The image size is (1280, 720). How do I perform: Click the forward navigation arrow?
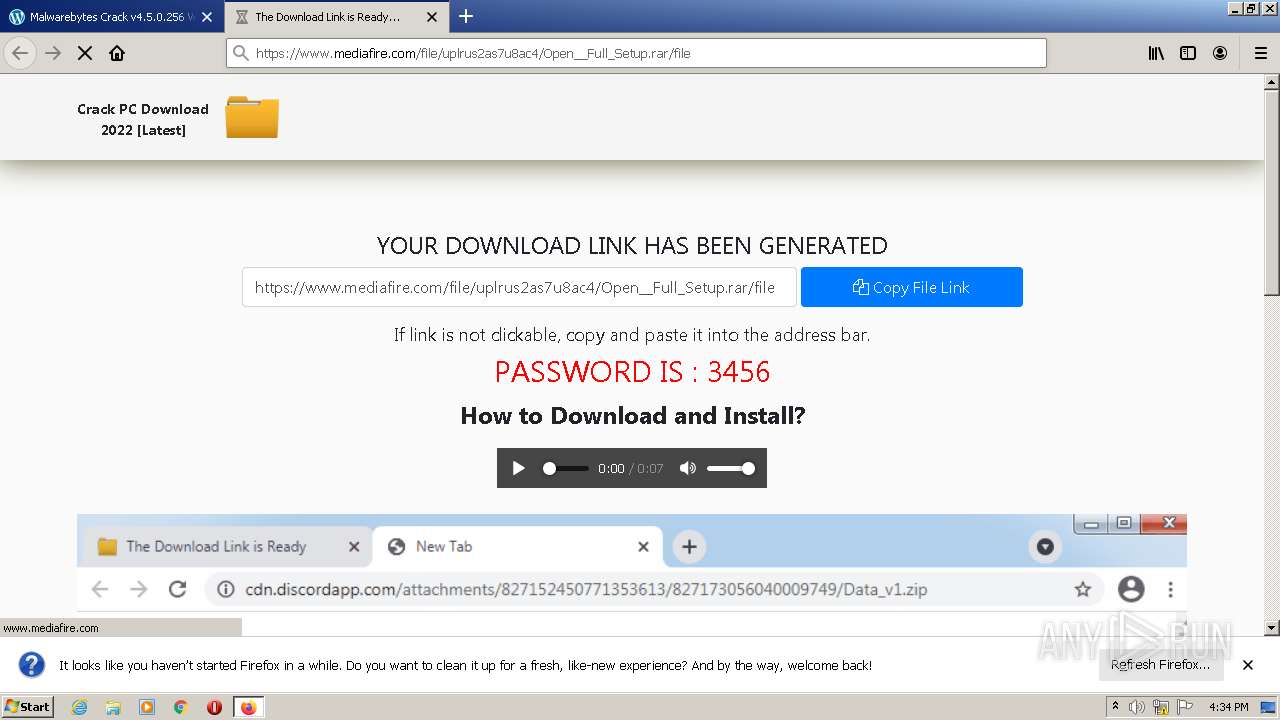pyautogui.click(x=53, y=53)
